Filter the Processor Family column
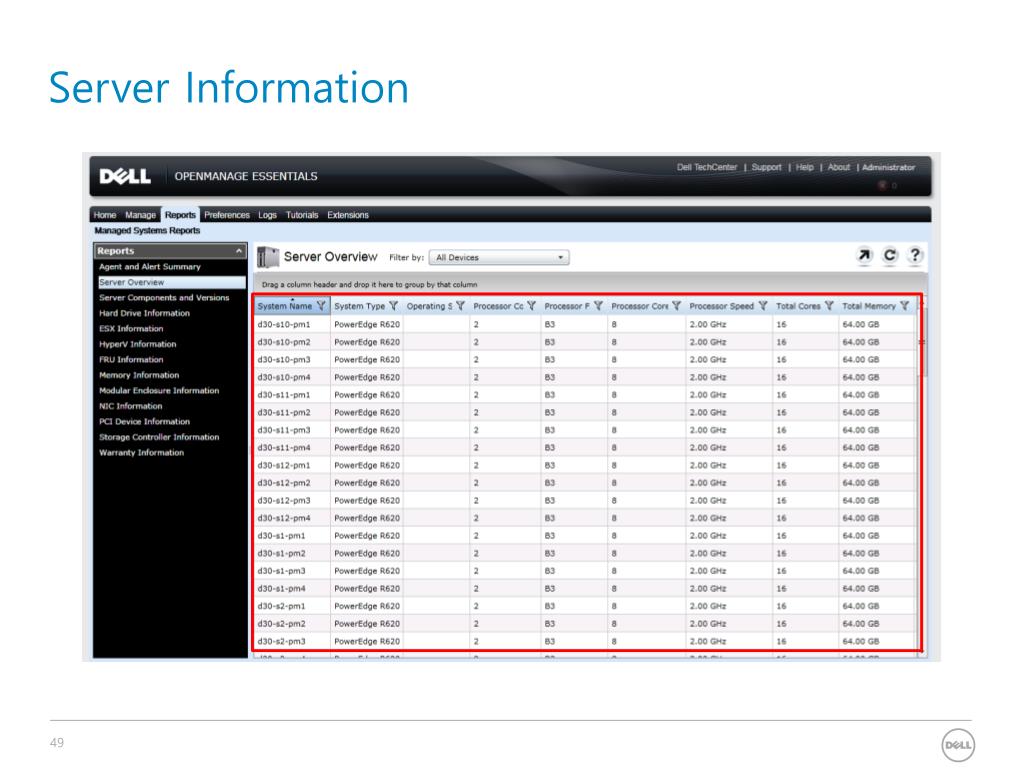 (x=598, y=306)
